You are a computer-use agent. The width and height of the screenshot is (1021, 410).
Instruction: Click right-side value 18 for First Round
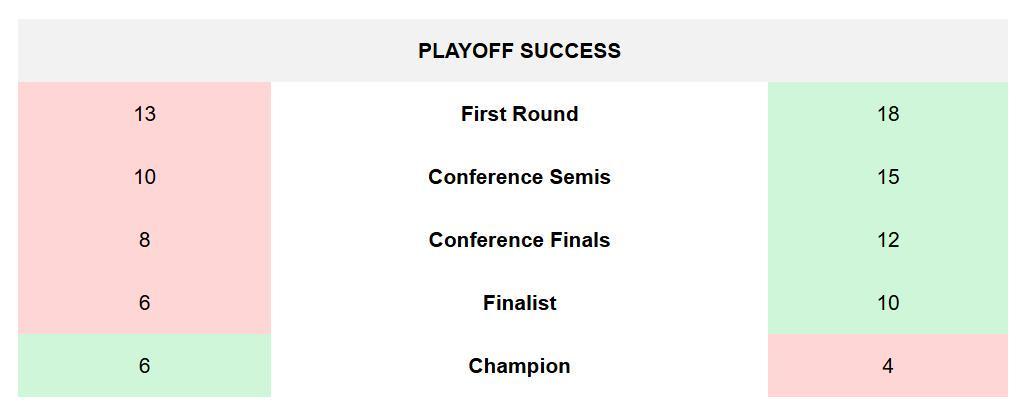(x=888, y=114)
